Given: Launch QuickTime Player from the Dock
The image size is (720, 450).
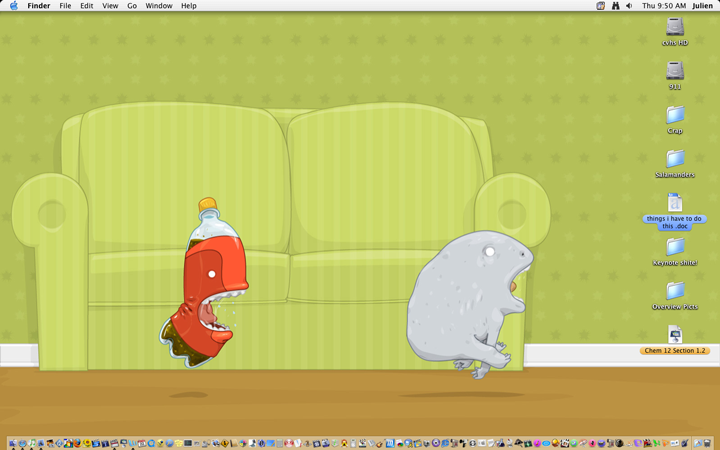Looking at the screenshot, I should (x=151, y=443).
